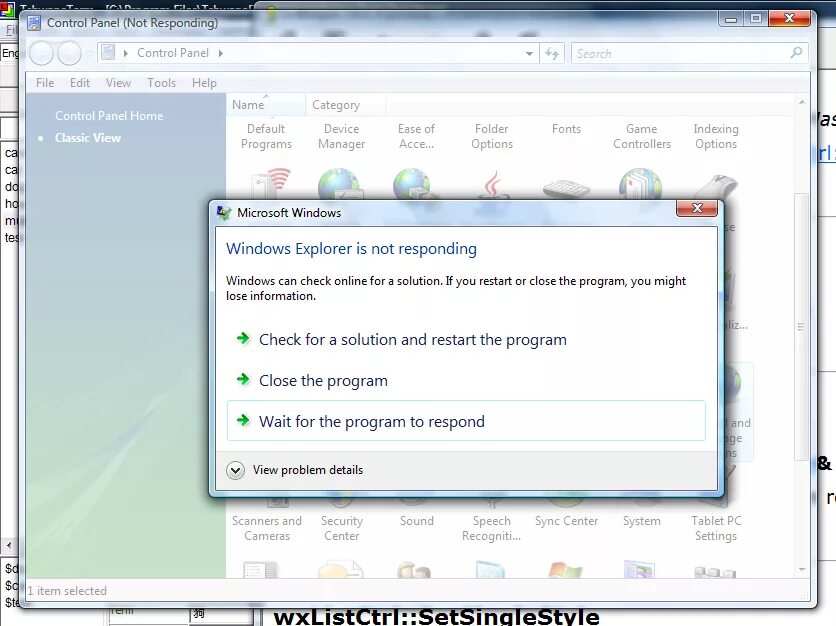Screen dimensions: 836x626
Task: Expand the Control Panel breadcrumb arrow
Action: pos(221,53)
